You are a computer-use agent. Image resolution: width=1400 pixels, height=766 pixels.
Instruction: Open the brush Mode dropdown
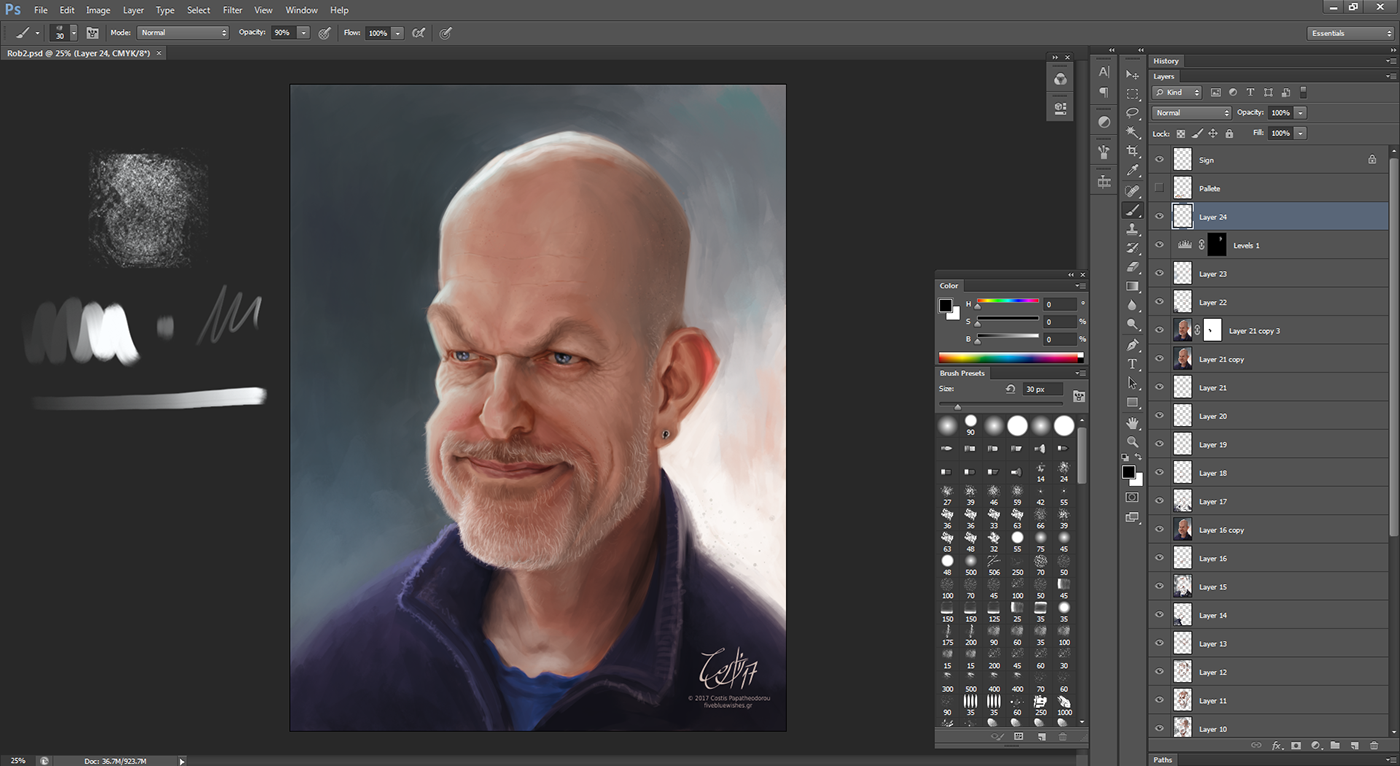[183, 33]
